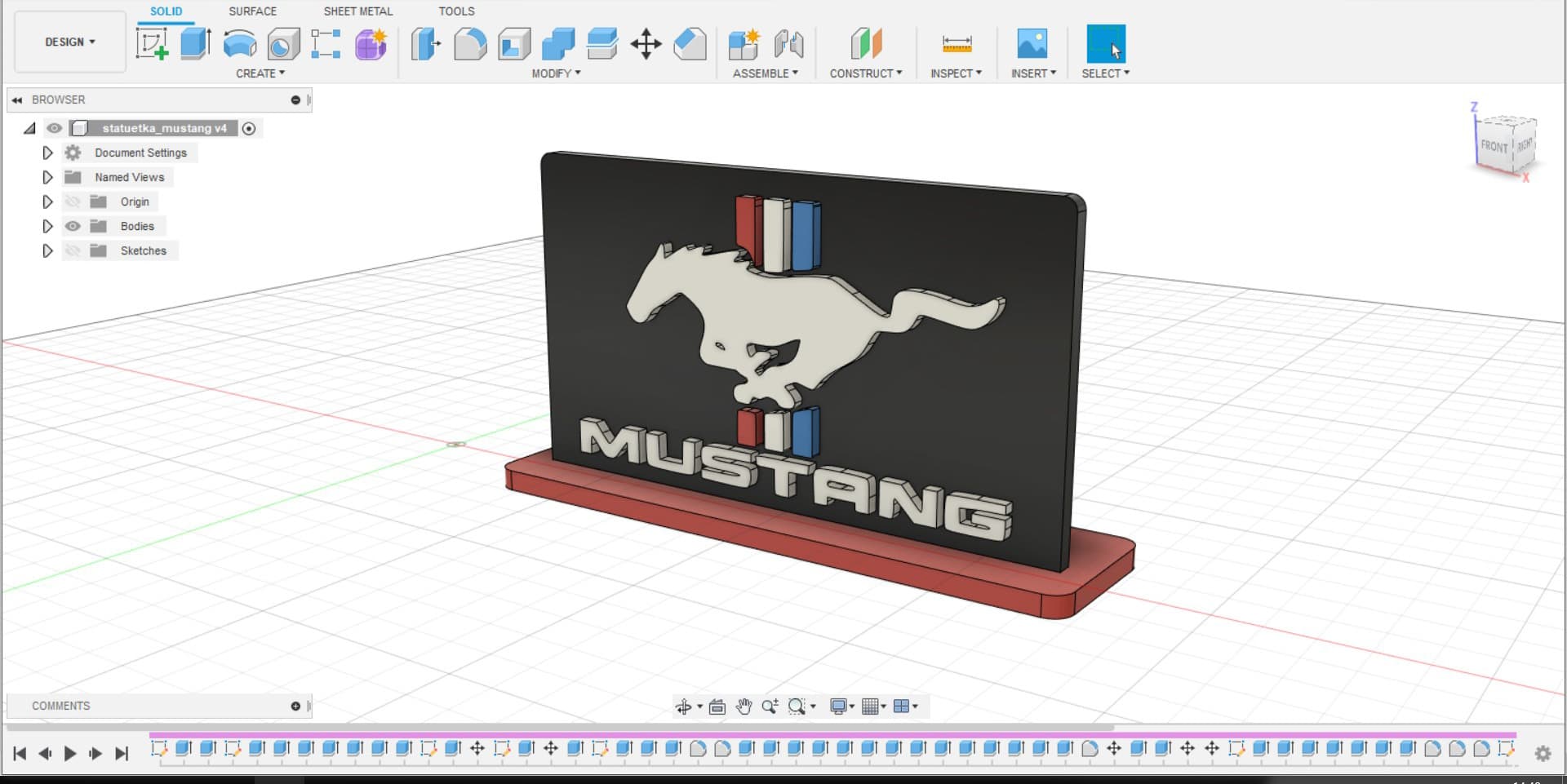Switch to the SOLID tab
The height and width of the screenshot is (784, 1567).
coord(166,11)
